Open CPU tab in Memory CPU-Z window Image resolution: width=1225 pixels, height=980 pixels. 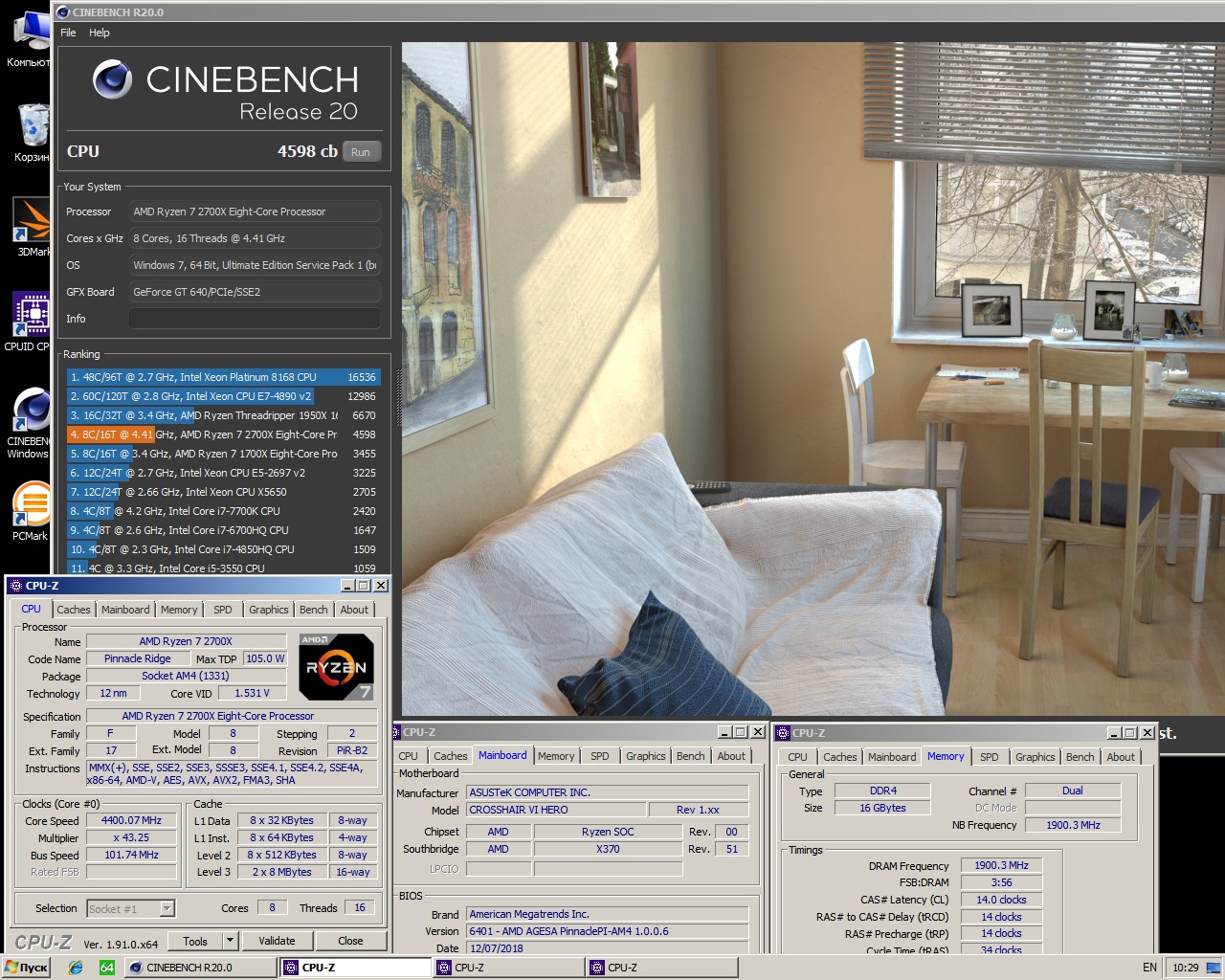click(798, 757)
